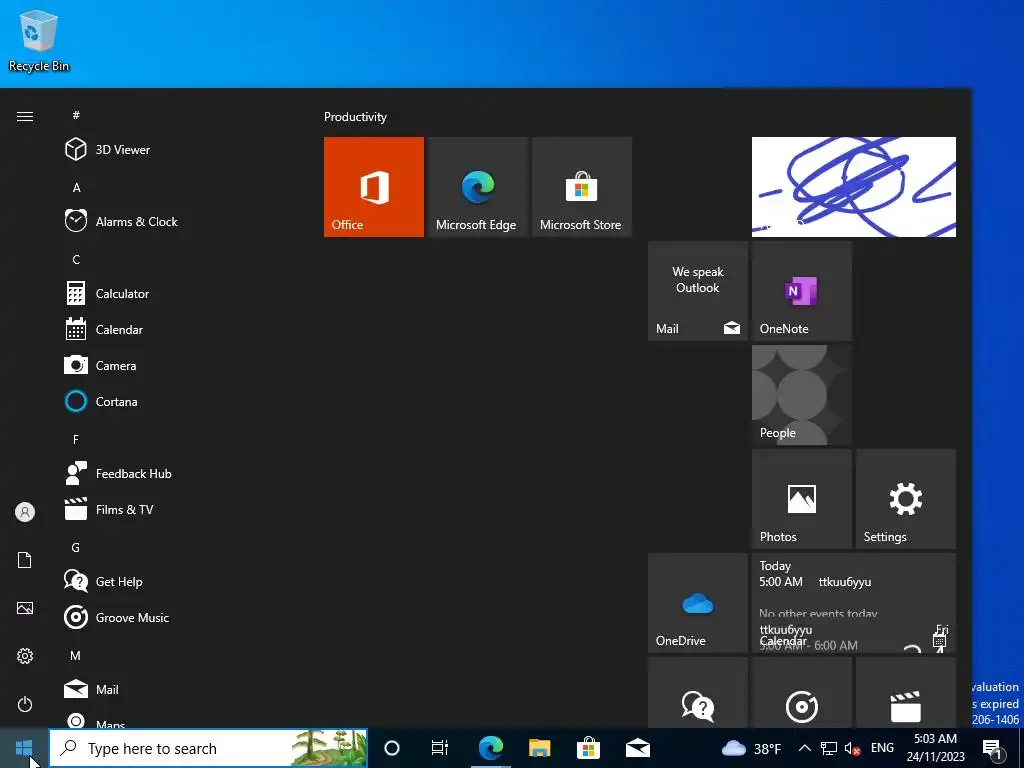Show hidden system tray icons

click(805, 748)
